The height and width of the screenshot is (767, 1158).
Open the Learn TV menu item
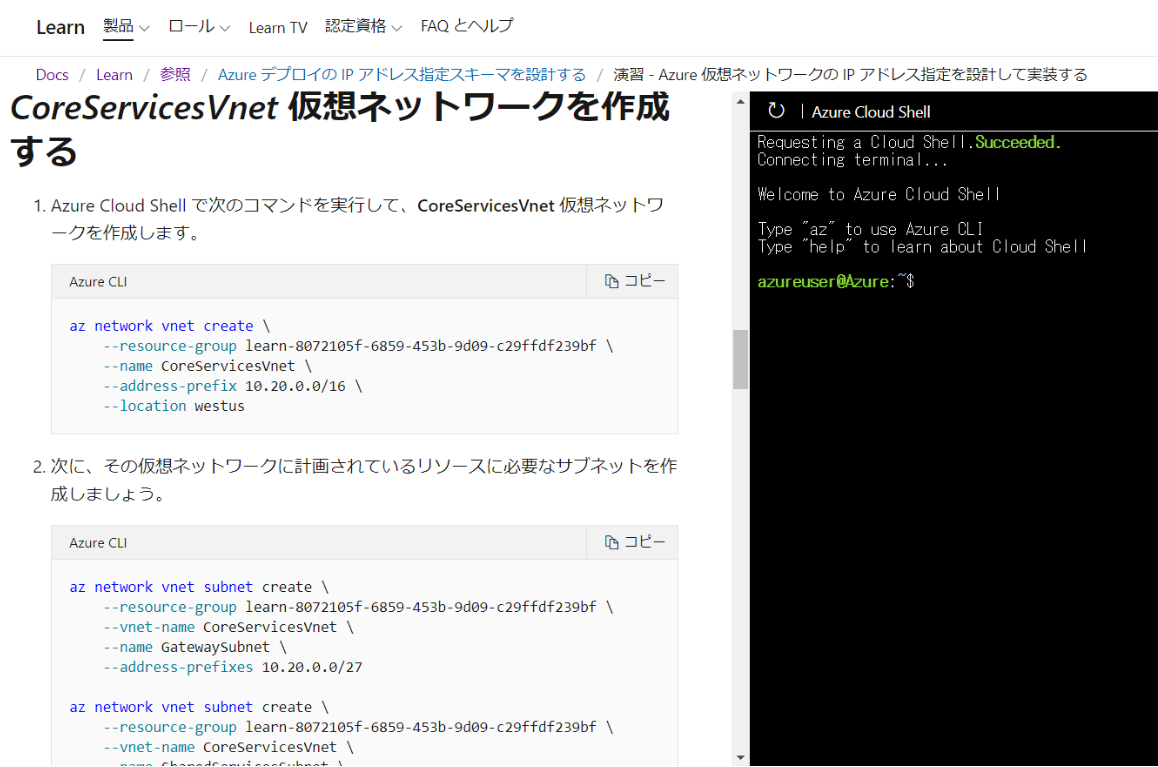coord(277,27)
